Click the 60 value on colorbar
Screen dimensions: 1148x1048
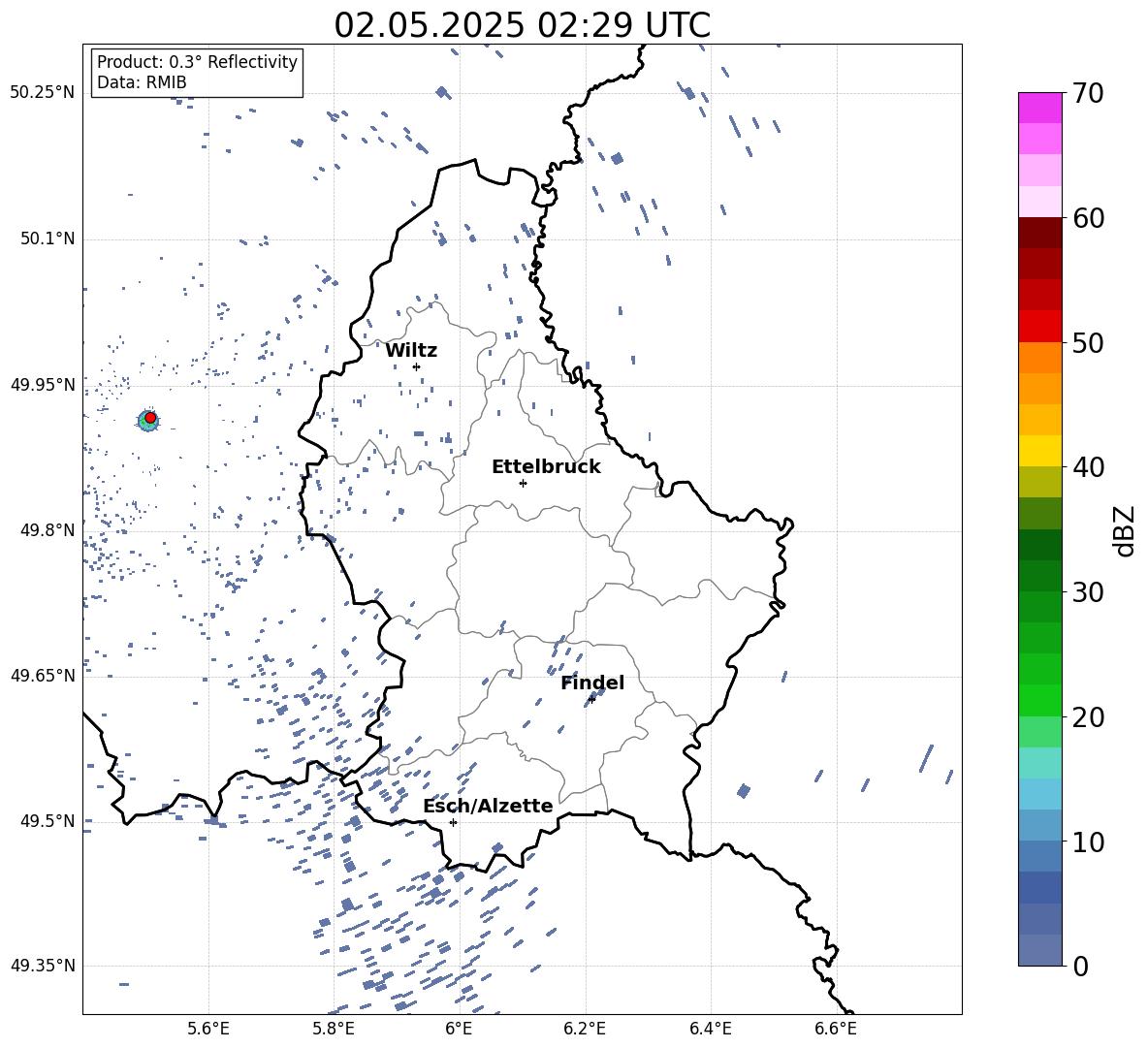click(x=1088, y=218)
